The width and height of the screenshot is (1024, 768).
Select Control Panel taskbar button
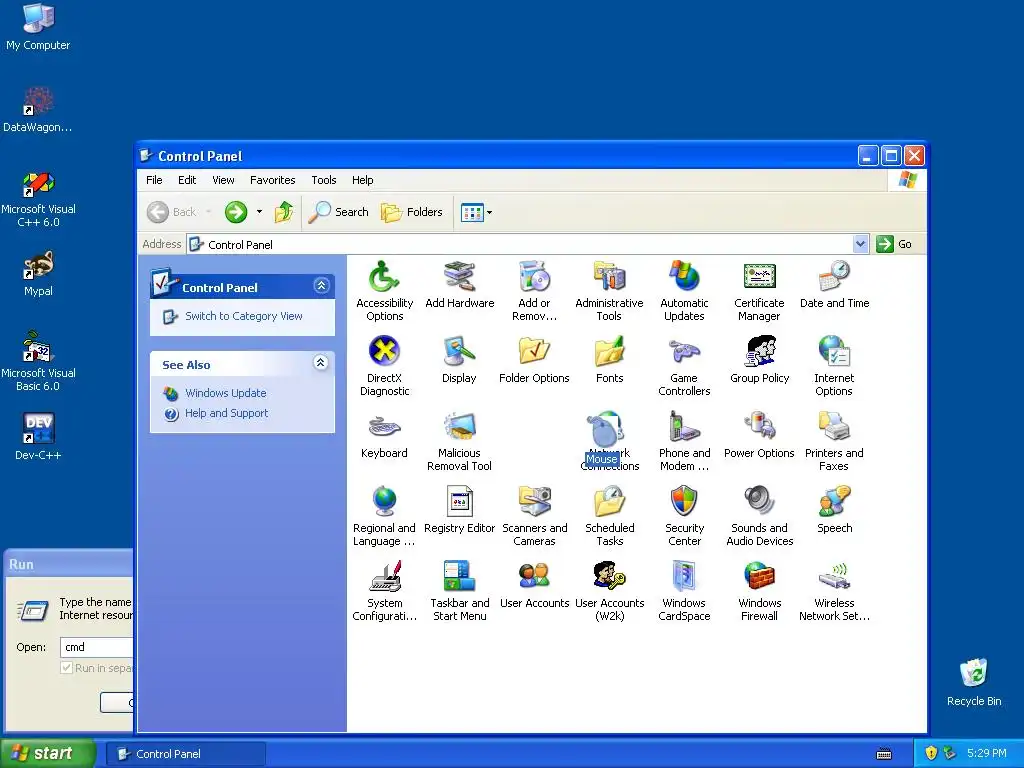[185, 754]
